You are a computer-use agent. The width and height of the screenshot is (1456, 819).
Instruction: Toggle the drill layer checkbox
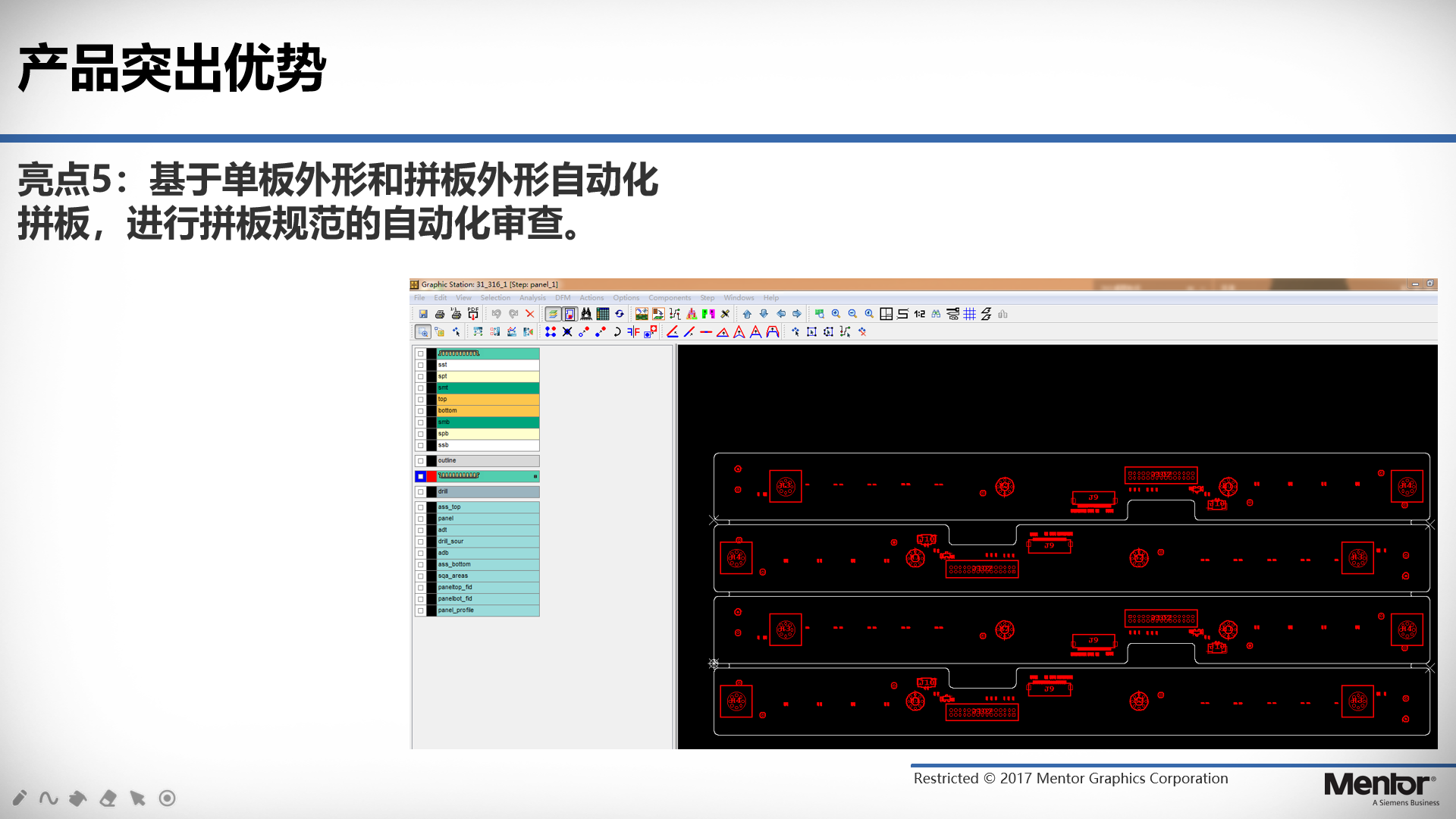coord(421,492)
